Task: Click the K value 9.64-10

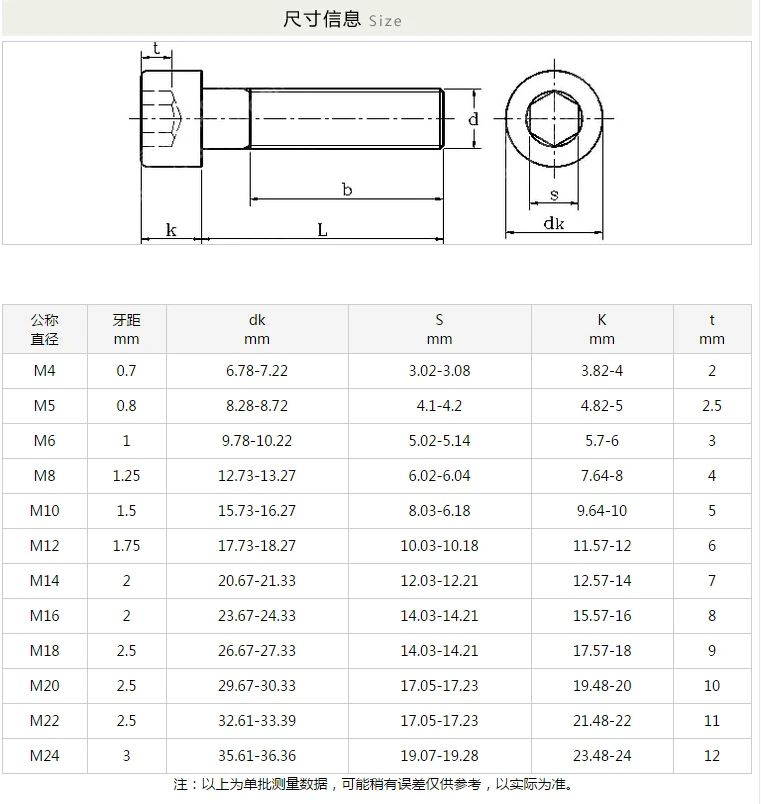Action: click(x=602, y=511)
